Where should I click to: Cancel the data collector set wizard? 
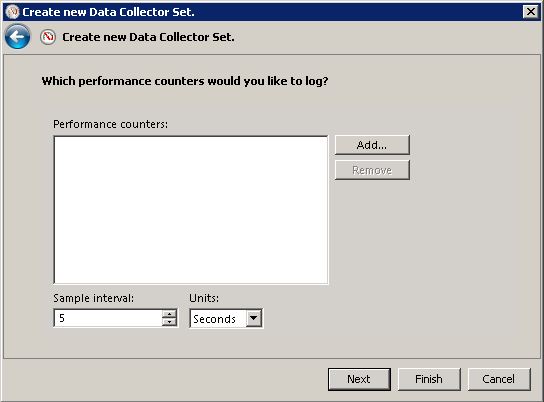click(499, 379)
